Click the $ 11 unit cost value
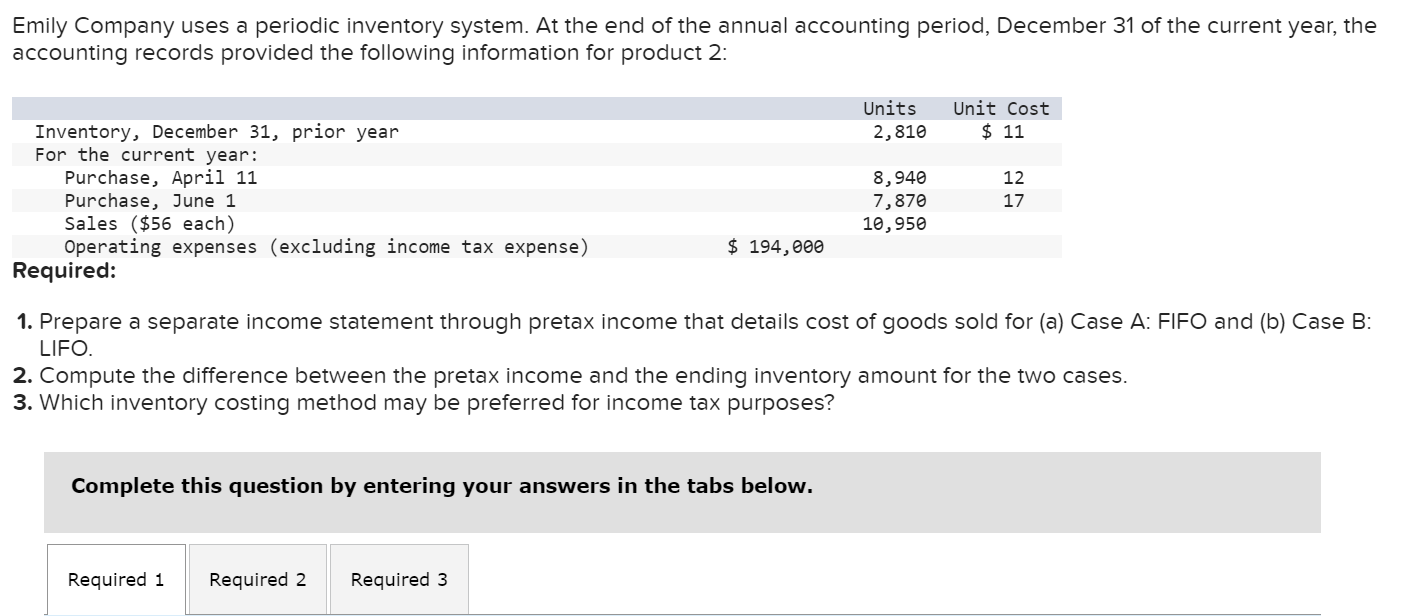The height and width of the screenshot is (616, 1426). click(1001, 131)
